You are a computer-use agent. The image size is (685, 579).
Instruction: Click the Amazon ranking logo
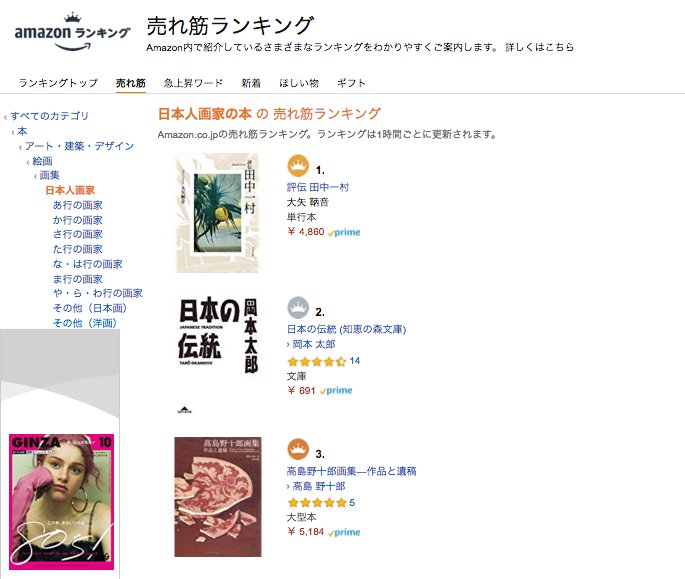pos(73,32)
